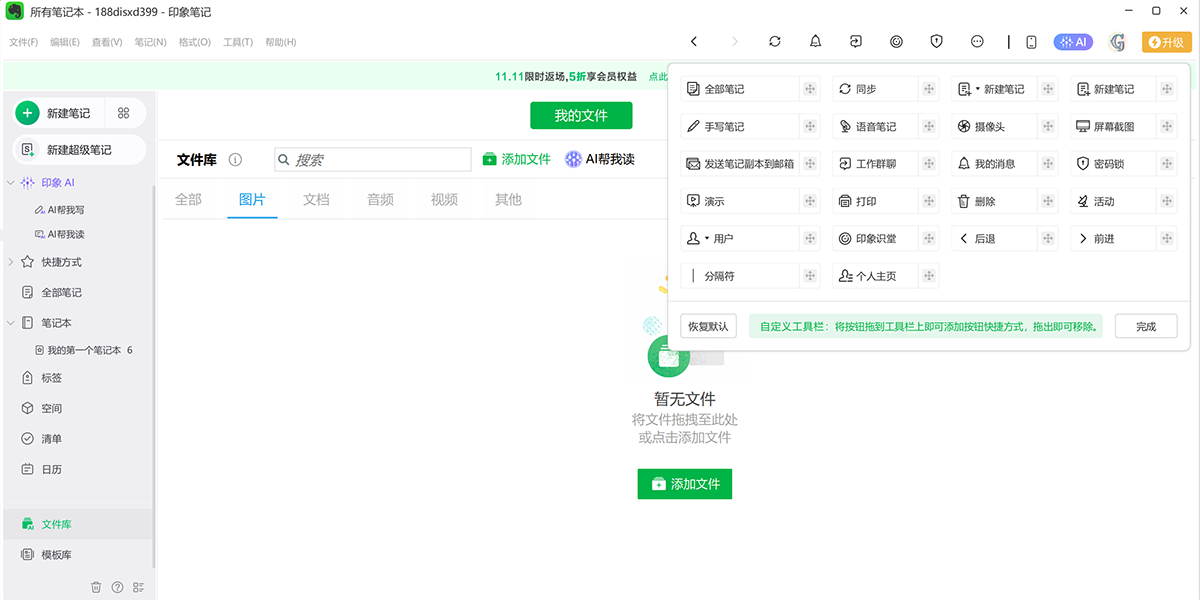Screen dimensions: 1200x600
Task: Click the info icon beside 文件库
Action: coord(235,160)
